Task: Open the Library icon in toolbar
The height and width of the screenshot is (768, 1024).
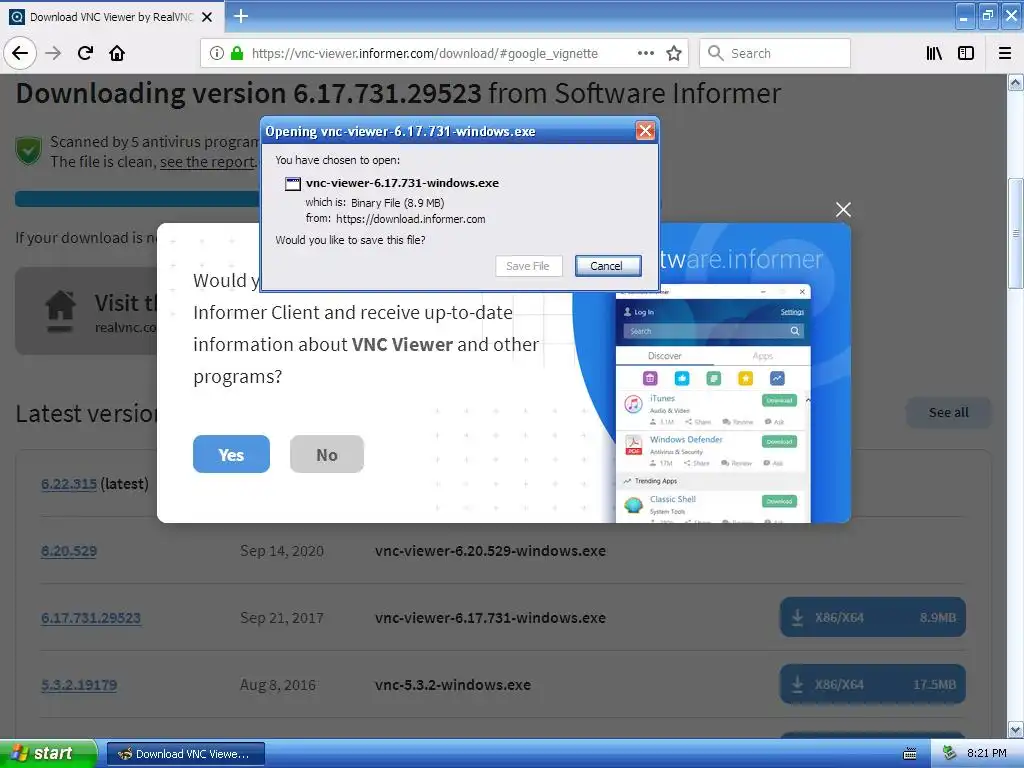Action: tap(934, 53)
